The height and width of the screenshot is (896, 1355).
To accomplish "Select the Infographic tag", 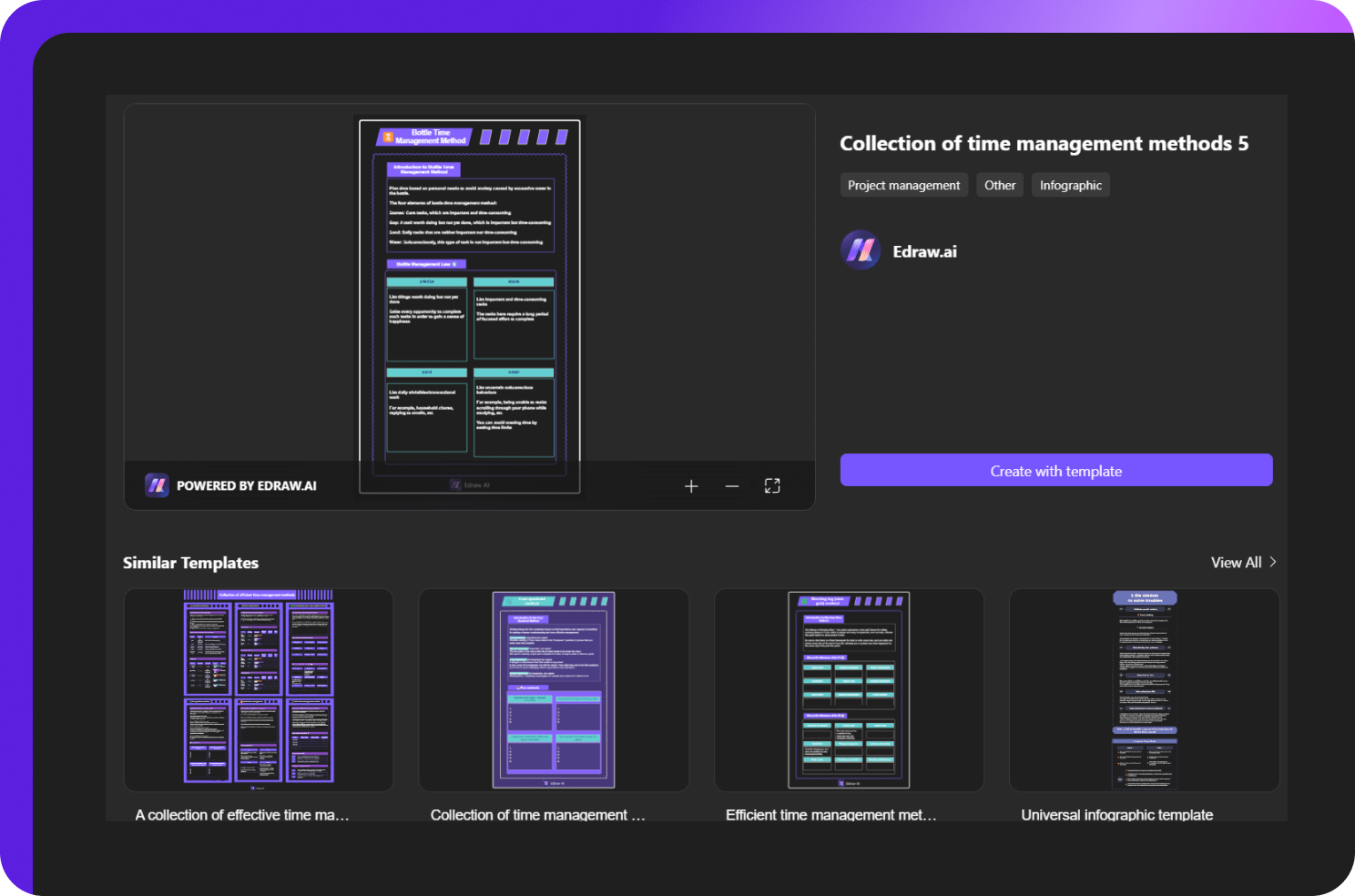I will (1071, 185).
